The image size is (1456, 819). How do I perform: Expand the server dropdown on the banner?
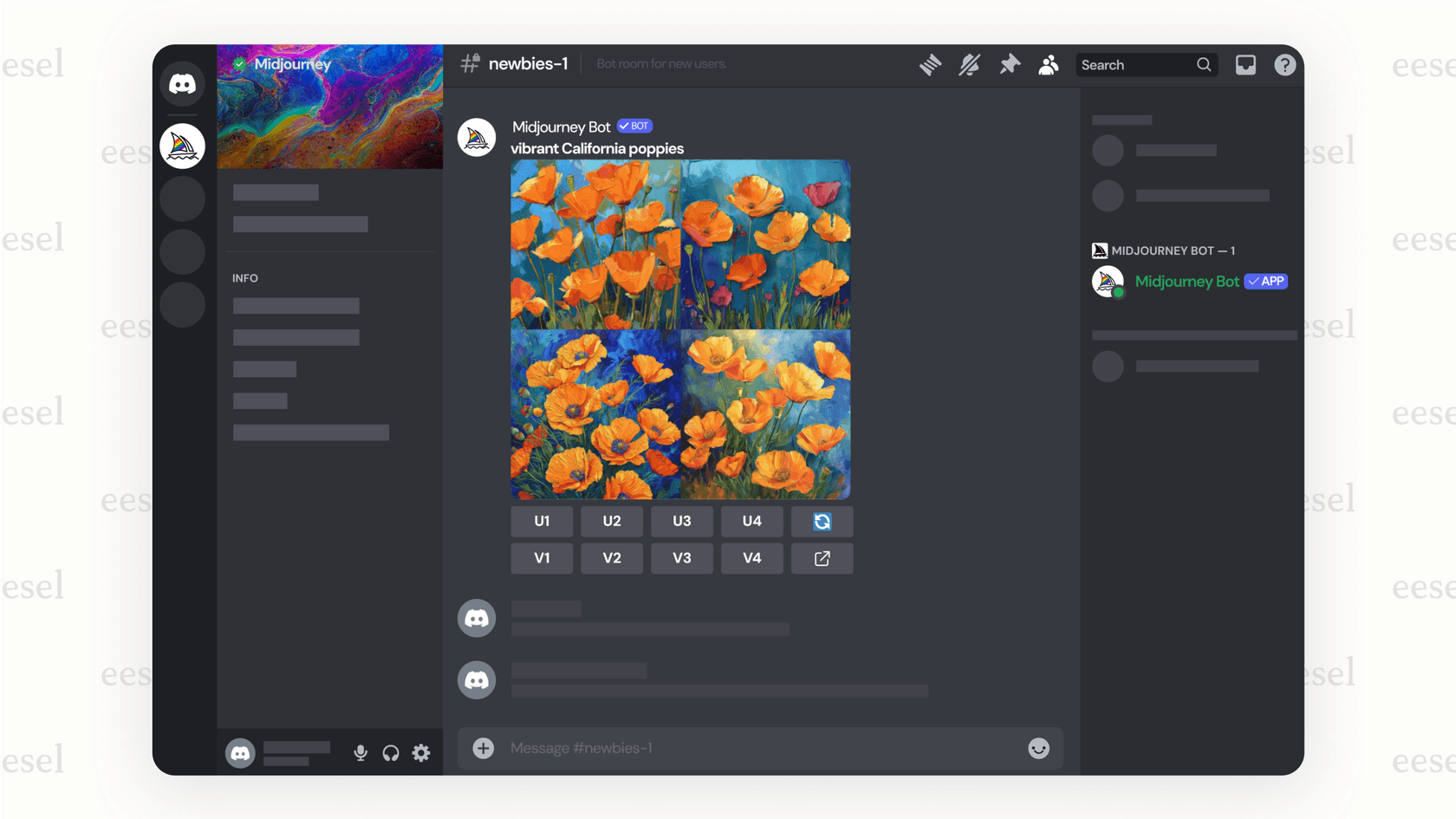(x=329, y=64)
